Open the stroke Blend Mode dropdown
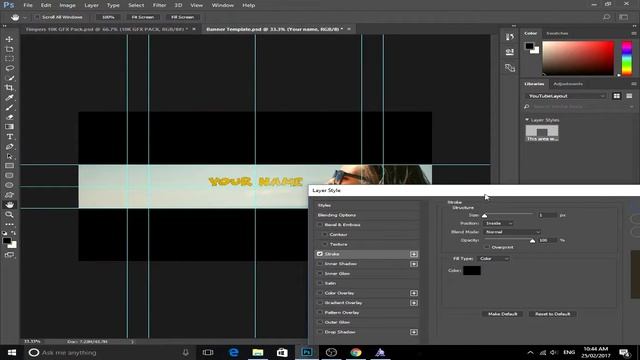The image size is (640, 360). [x=512, y=232]
